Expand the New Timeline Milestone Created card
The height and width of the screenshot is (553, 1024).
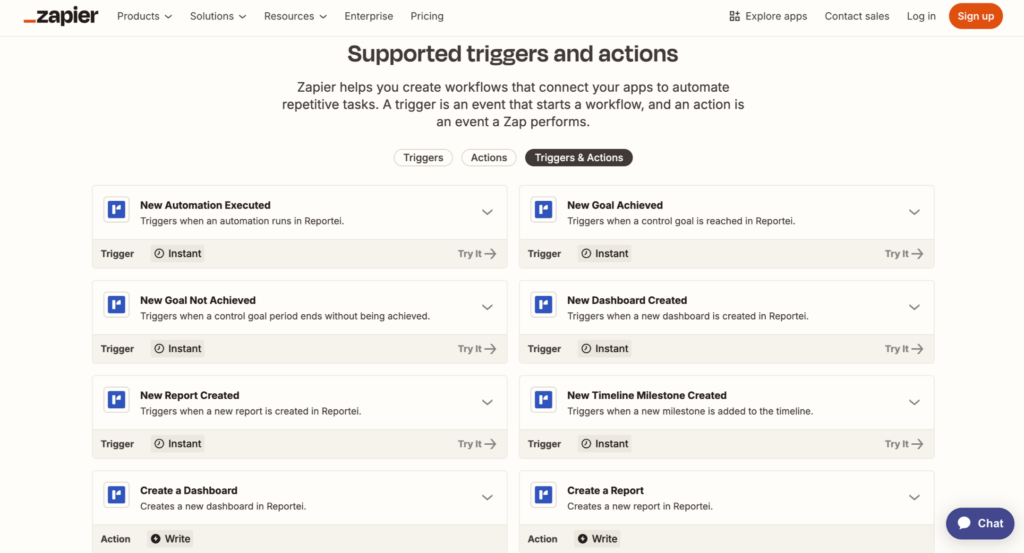[x=914, y=402]
